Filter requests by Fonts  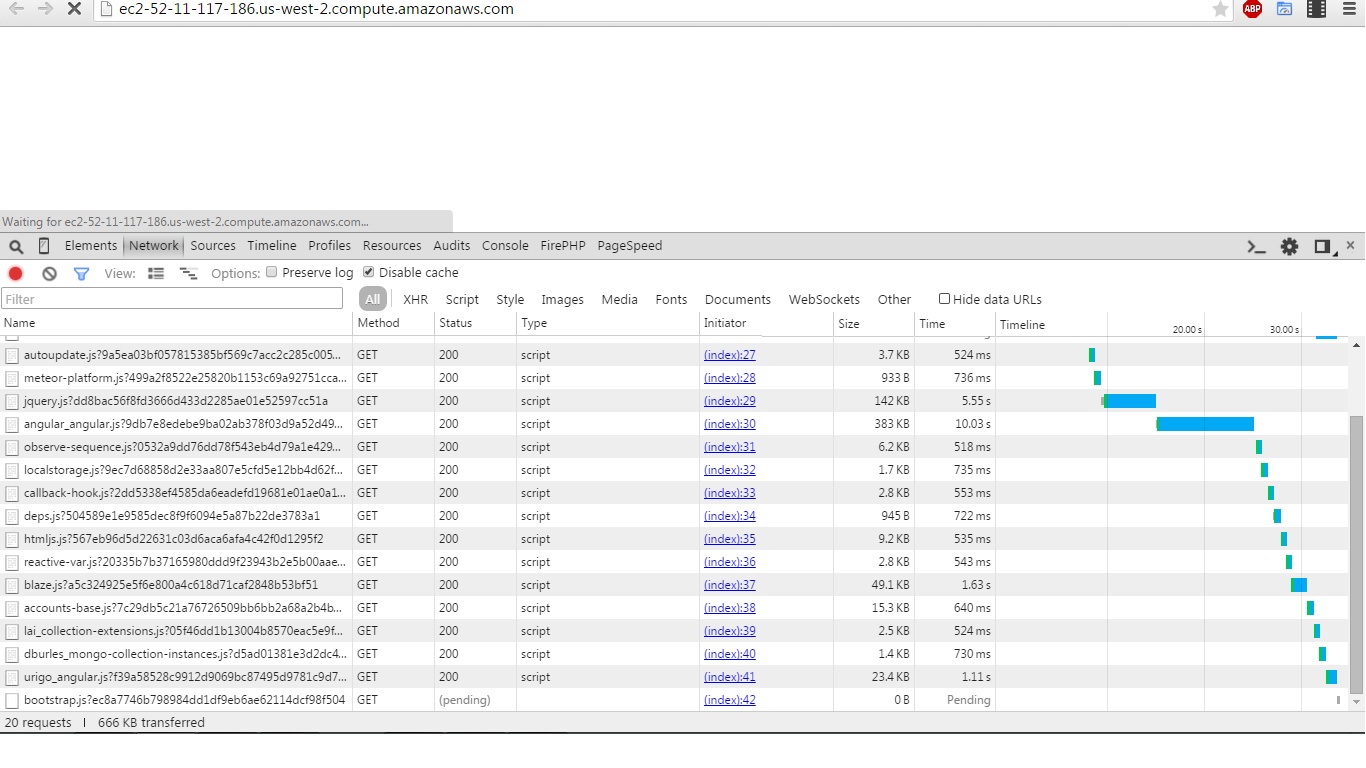click(x=672, y=300)
